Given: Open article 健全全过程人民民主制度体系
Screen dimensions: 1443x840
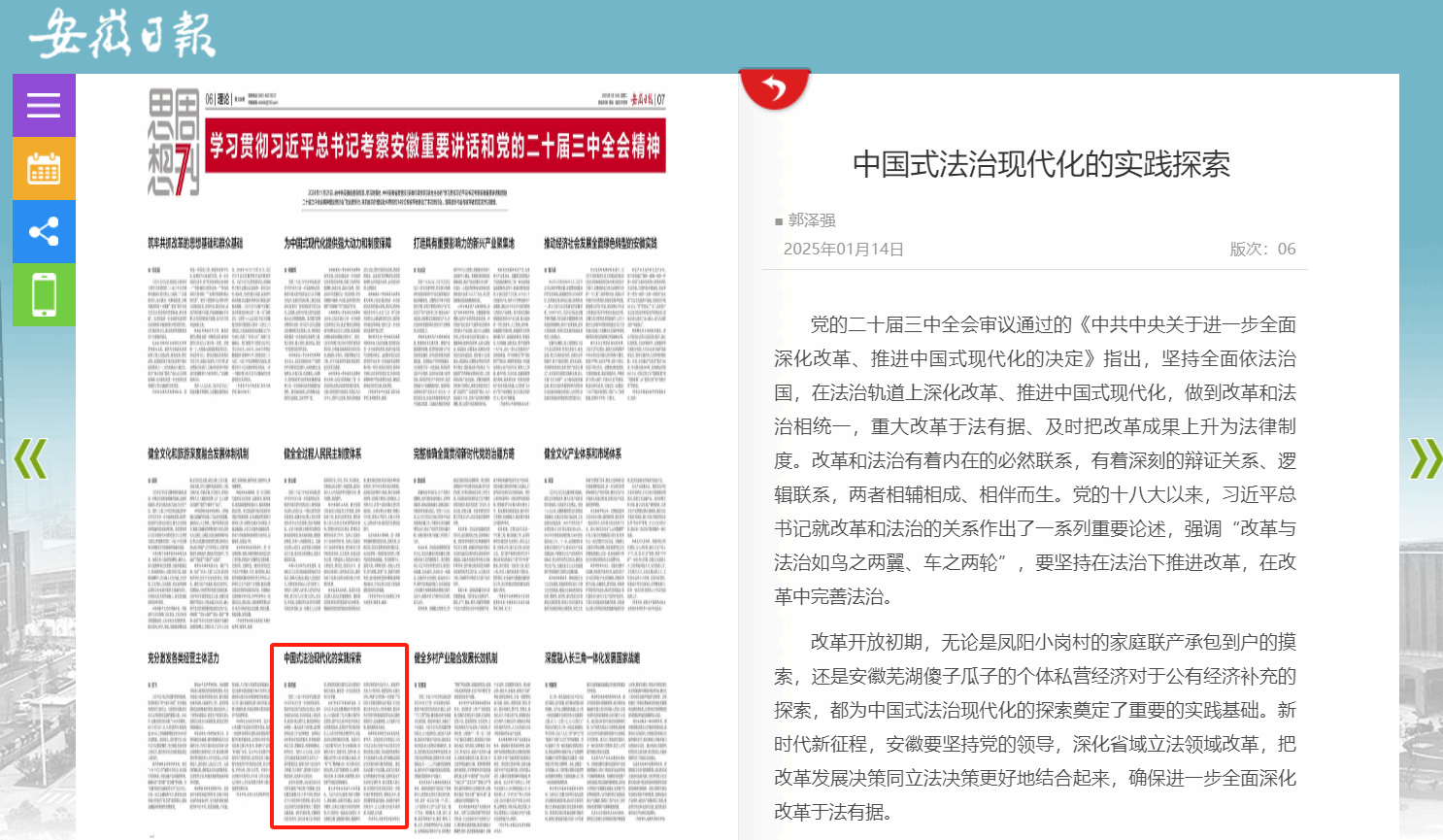Looking at the screenshot, I should pyautogui.click(x=322, y=454).
